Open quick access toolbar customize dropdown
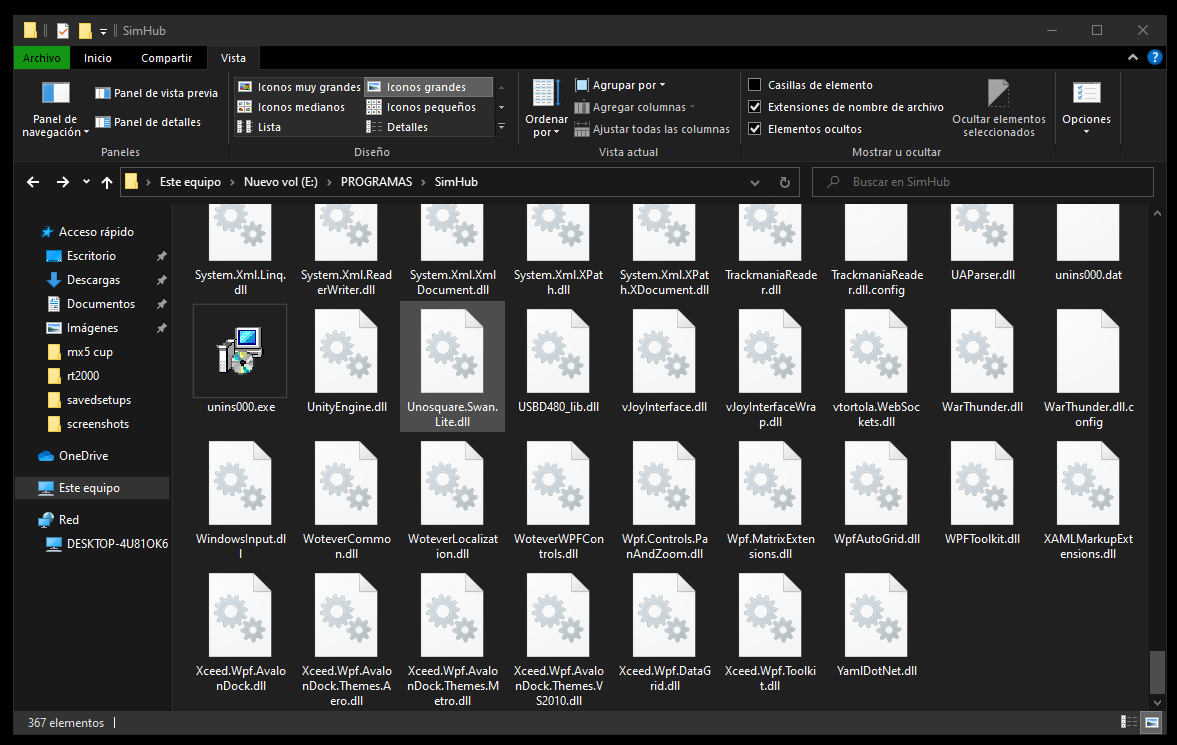The image size is (1177, 745). pyautogui.click(x=104, y=32)
